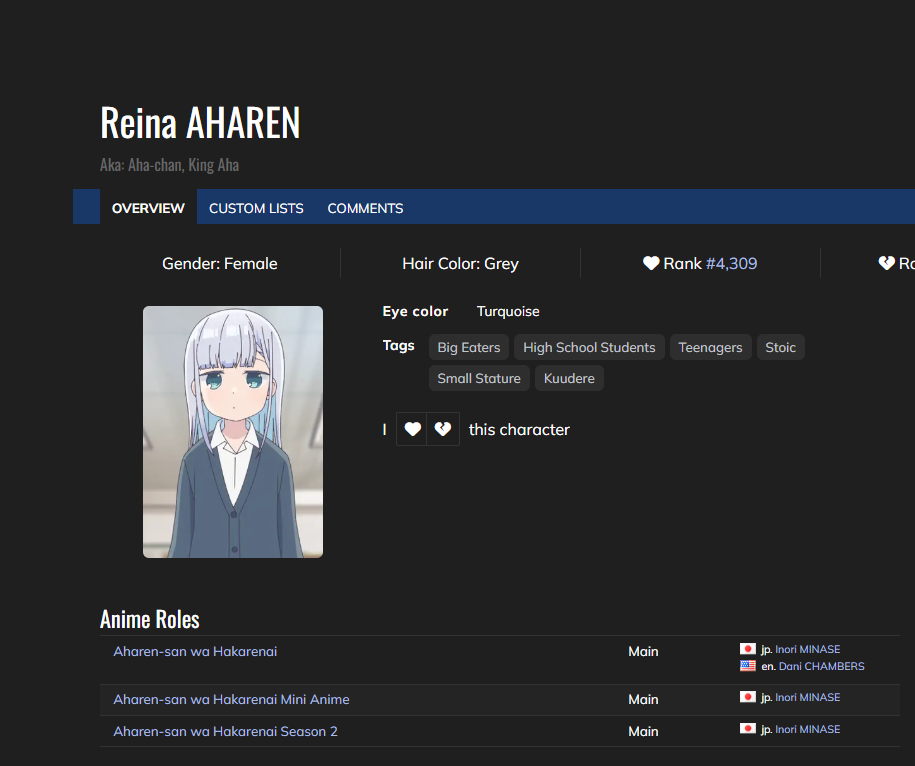Open voice actor Dani CHAMBERS page
The image size is (915, 766).
821,666
